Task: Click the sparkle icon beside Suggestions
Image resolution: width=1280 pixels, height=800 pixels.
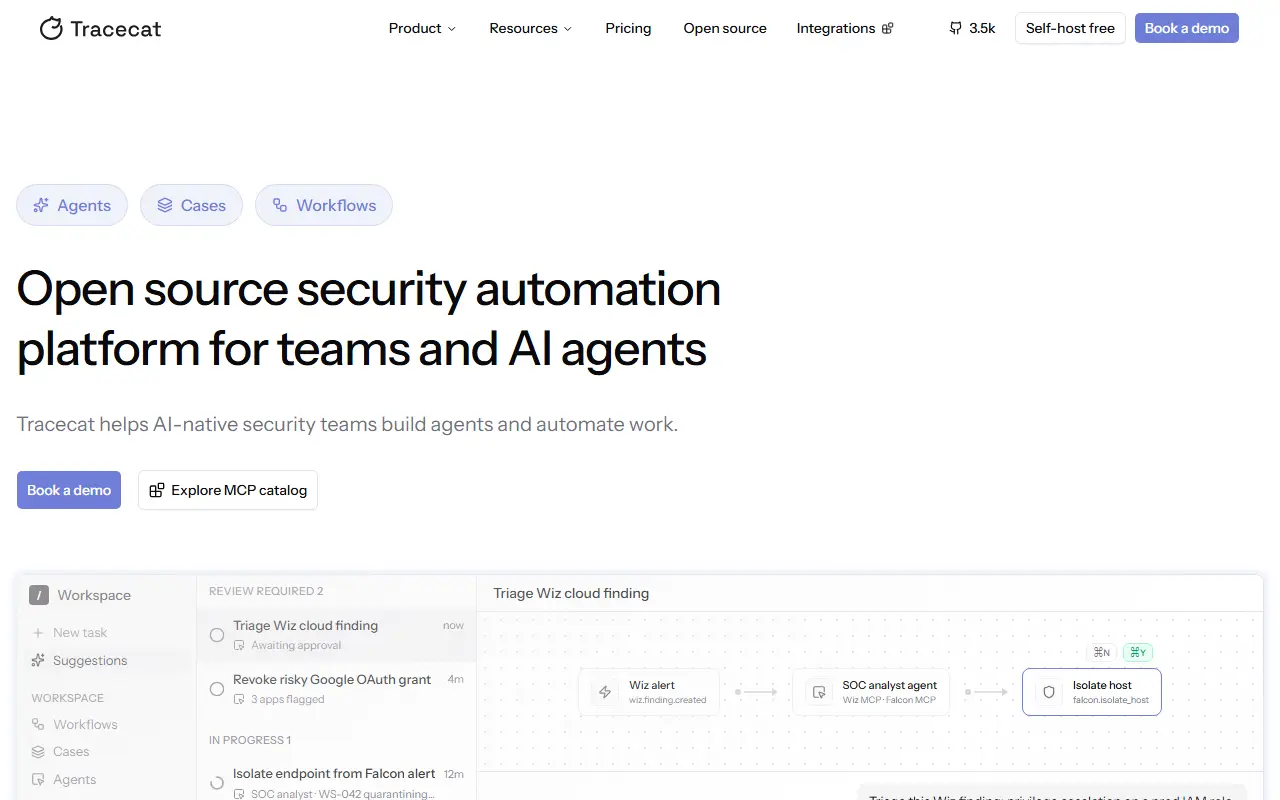Action: 38,660
